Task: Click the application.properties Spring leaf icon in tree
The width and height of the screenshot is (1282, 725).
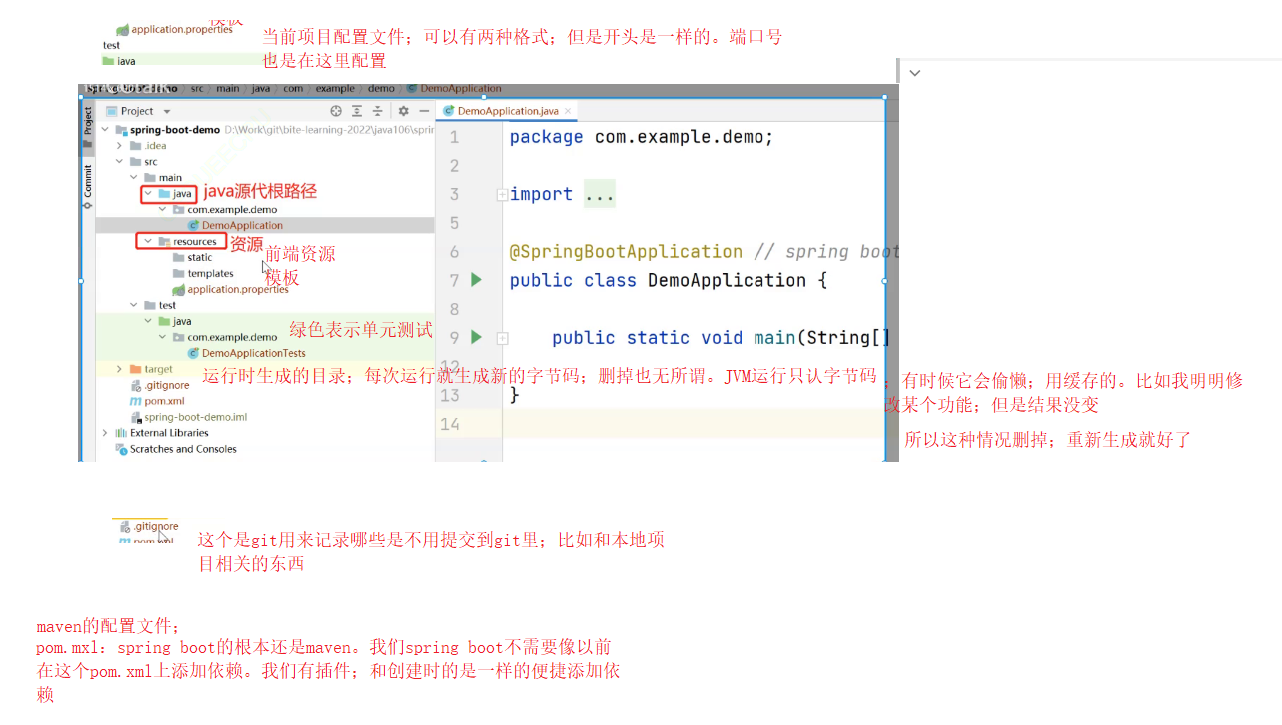Action: (179, 290)
